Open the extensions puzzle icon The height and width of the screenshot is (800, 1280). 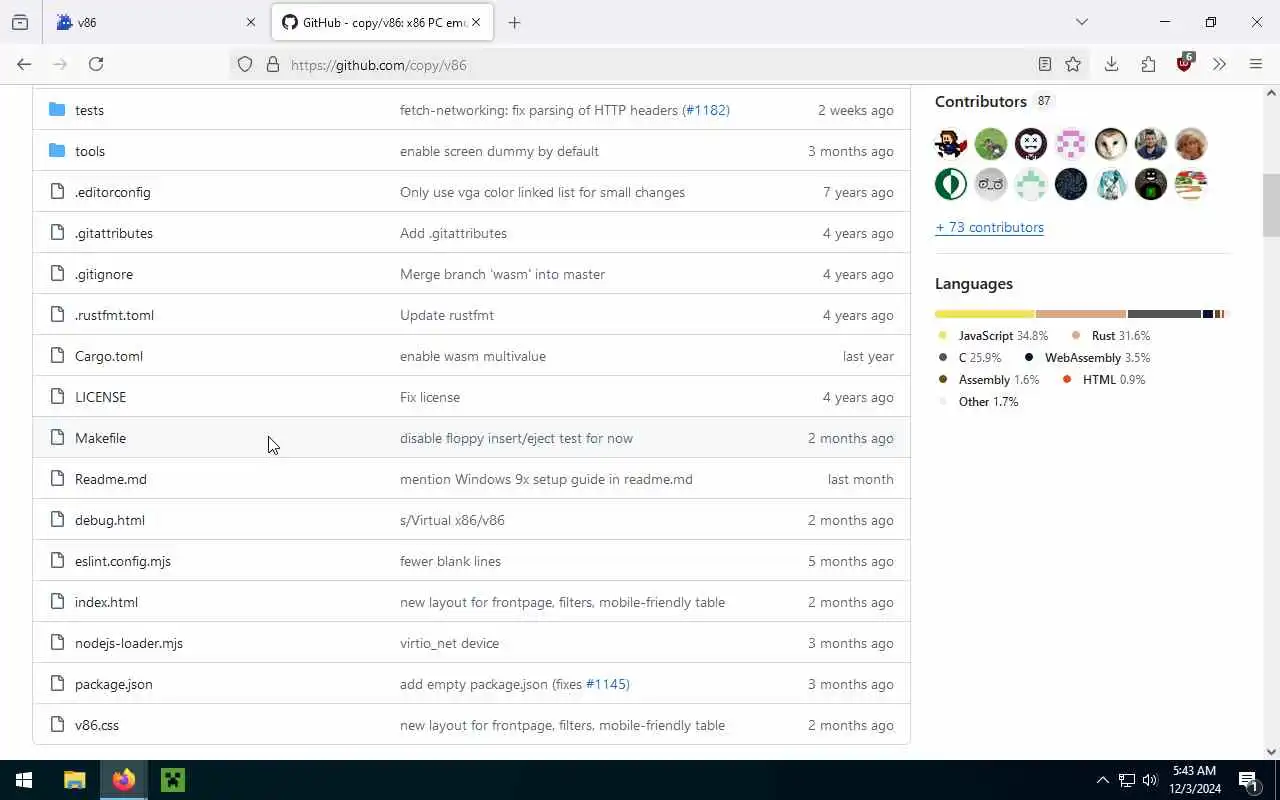[x=1148, y=64]
